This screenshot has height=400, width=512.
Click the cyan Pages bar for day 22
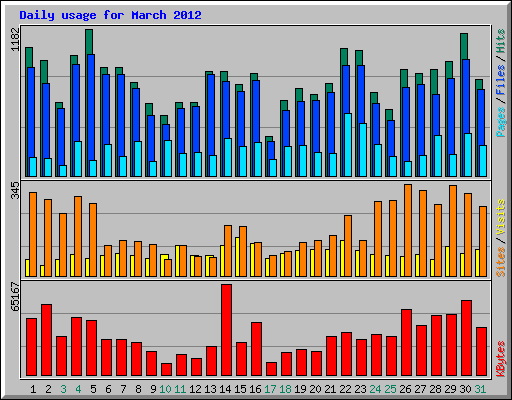(348, 145)
